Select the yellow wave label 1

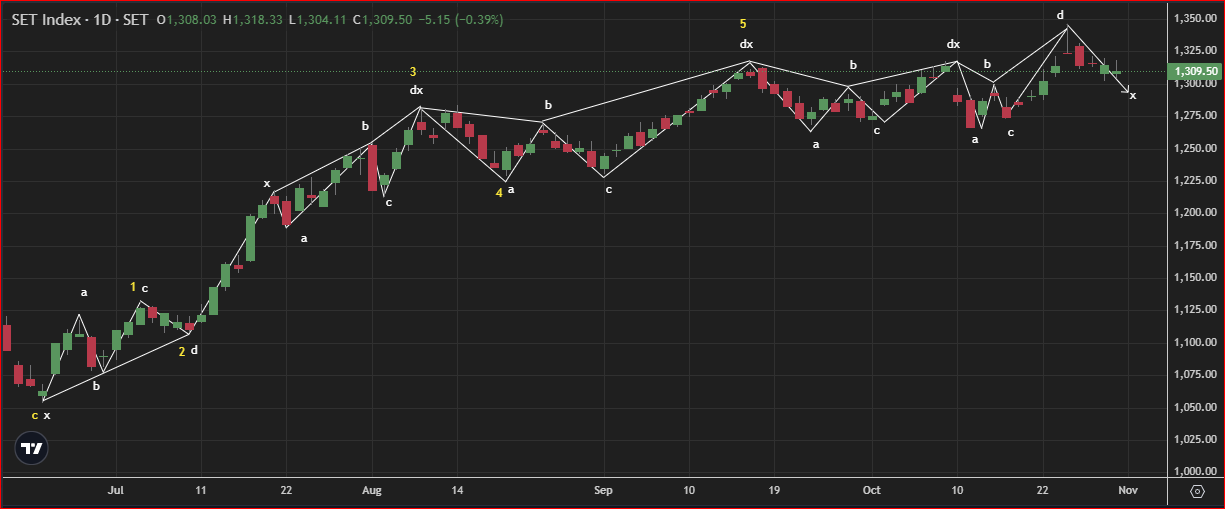[133, 287]
